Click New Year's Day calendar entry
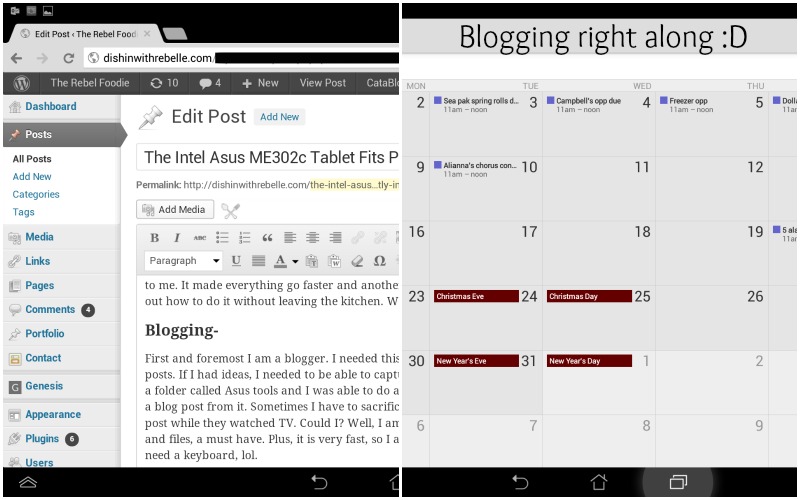 point(589,361)
